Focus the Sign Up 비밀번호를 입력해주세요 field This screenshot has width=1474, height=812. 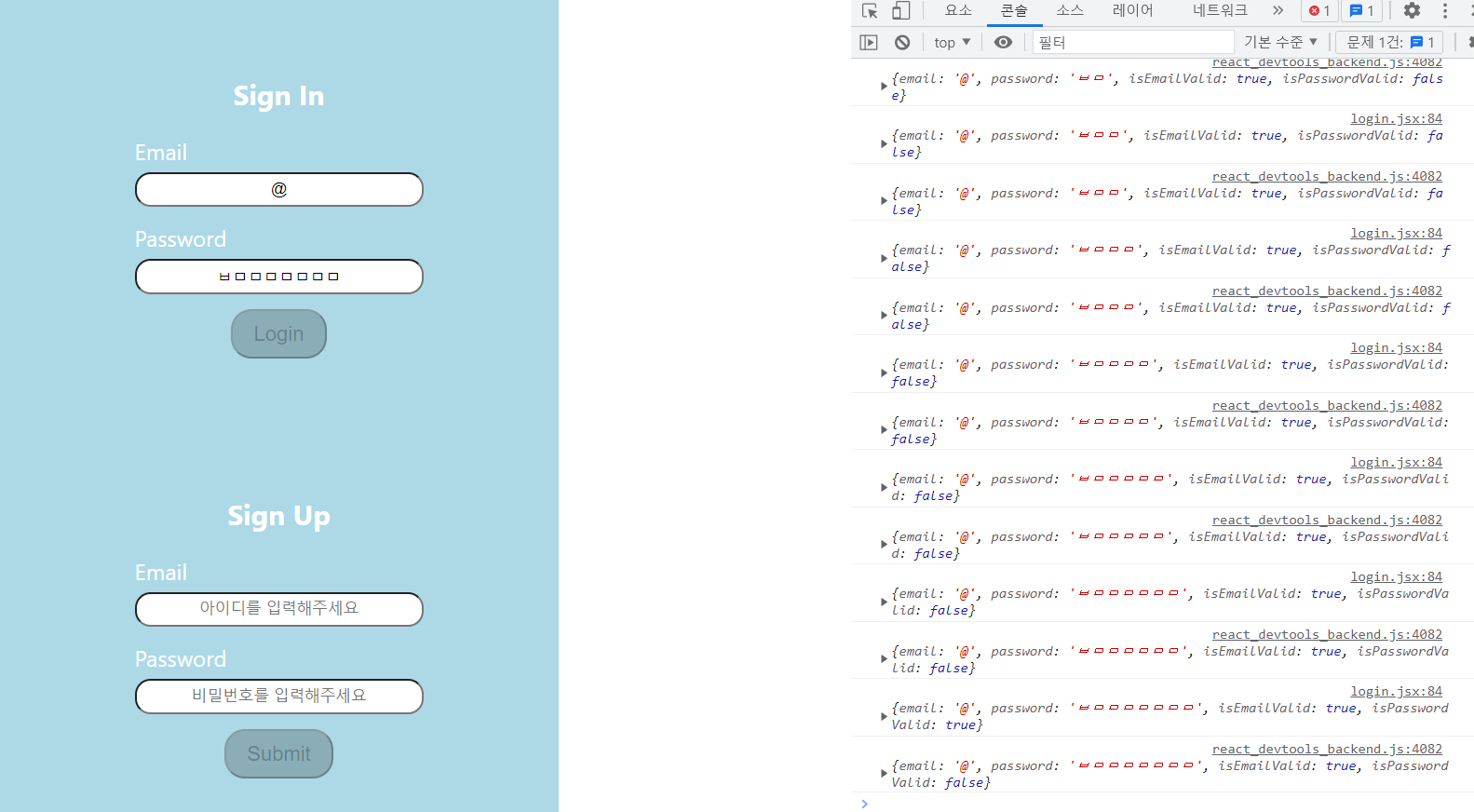point(279,697)
